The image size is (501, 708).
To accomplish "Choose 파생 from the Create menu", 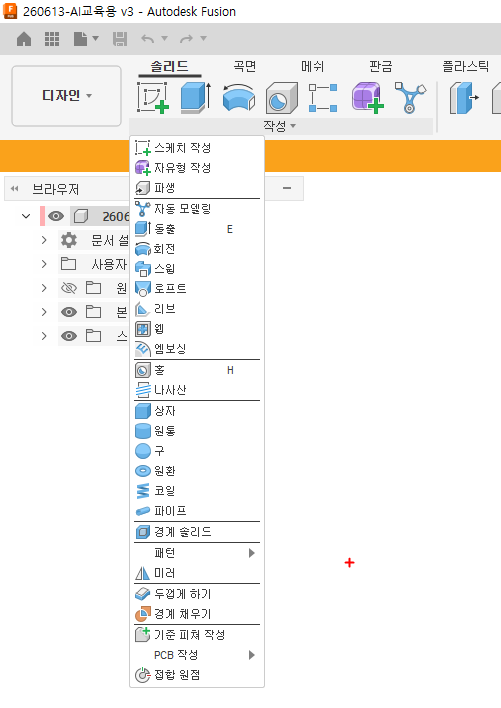I will pos(197,188).
